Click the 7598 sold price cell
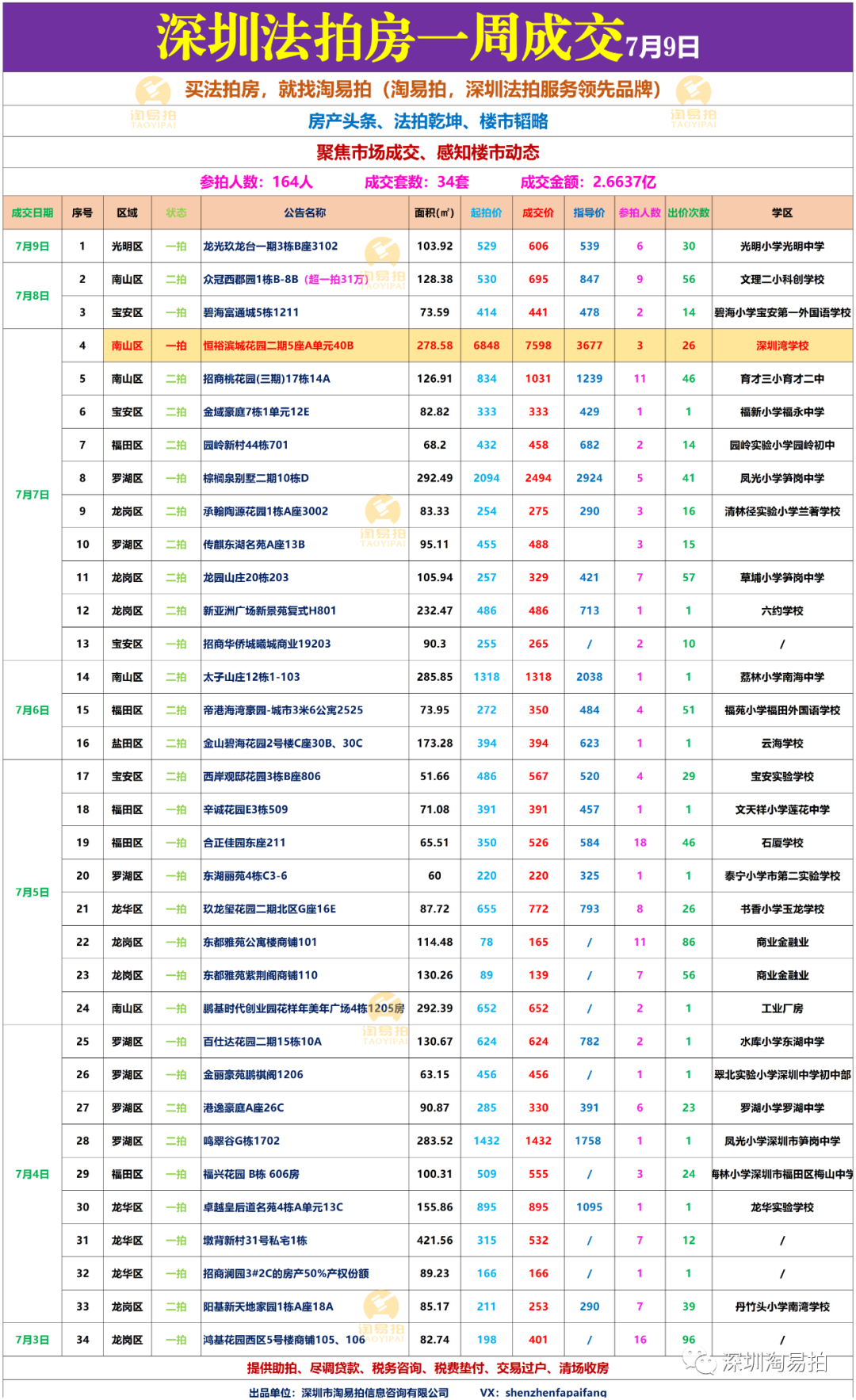Image resolution: width=856 pixels, height=1400 pixels. [x=538, y=346]
